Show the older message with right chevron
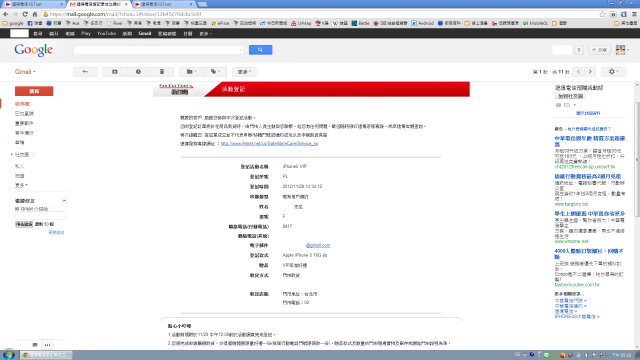640x360 pixels. point(590,72)
